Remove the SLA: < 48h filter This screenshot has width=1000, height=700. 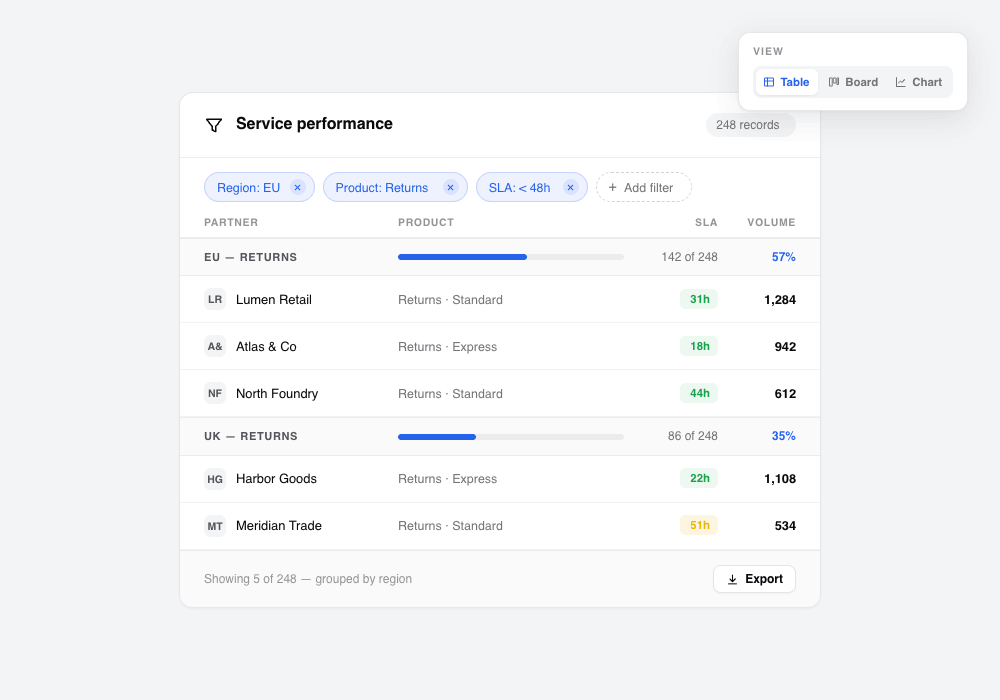click(x=570, y=187)
